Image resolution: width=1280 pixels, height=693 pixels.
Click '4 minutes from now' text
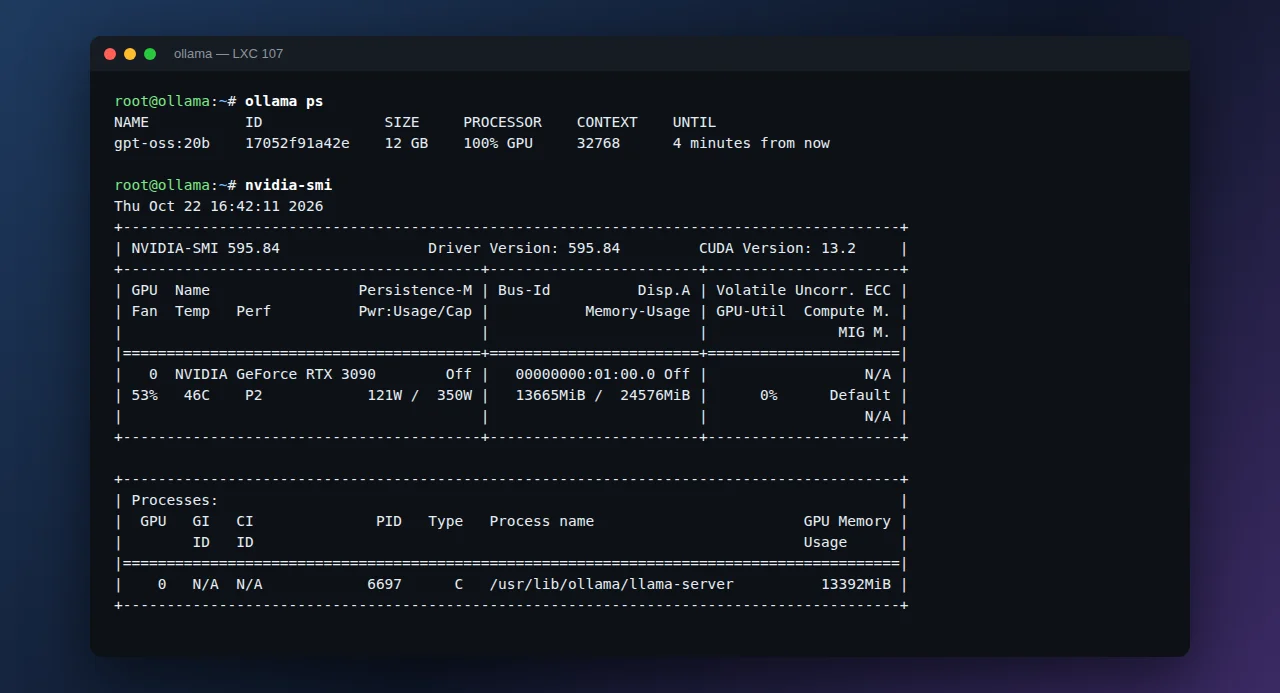(x=752, y=143)
